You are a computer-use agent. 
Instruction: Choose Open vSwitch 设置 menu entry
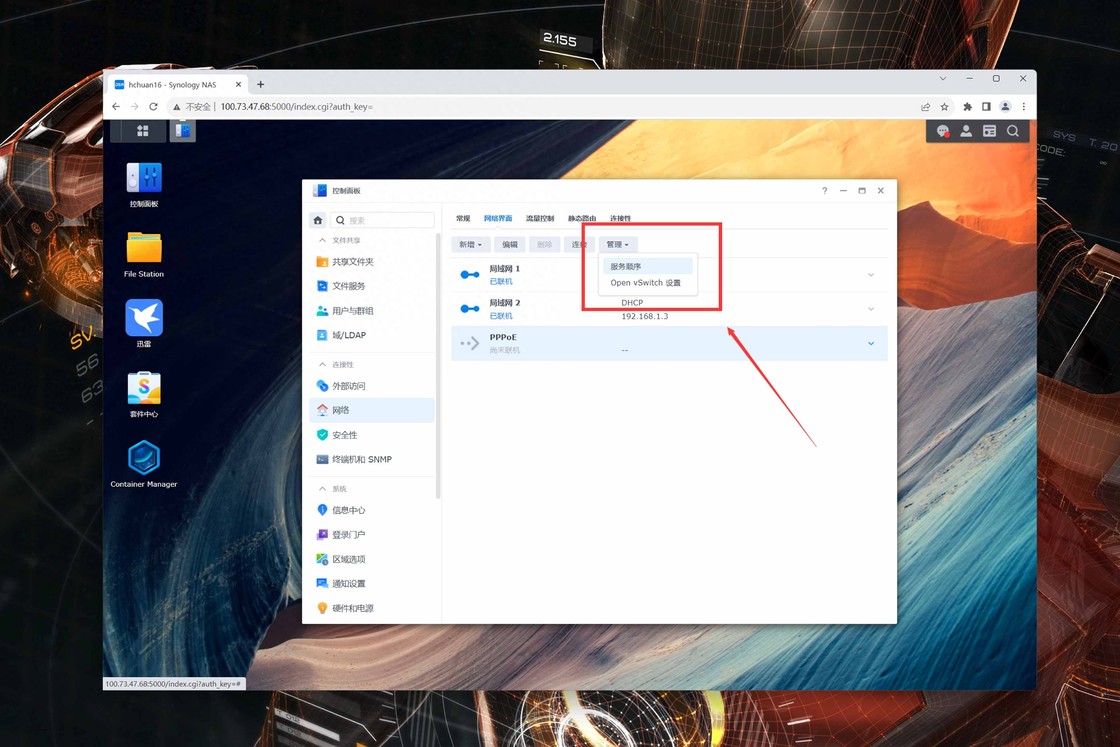[x=646, y=283]
